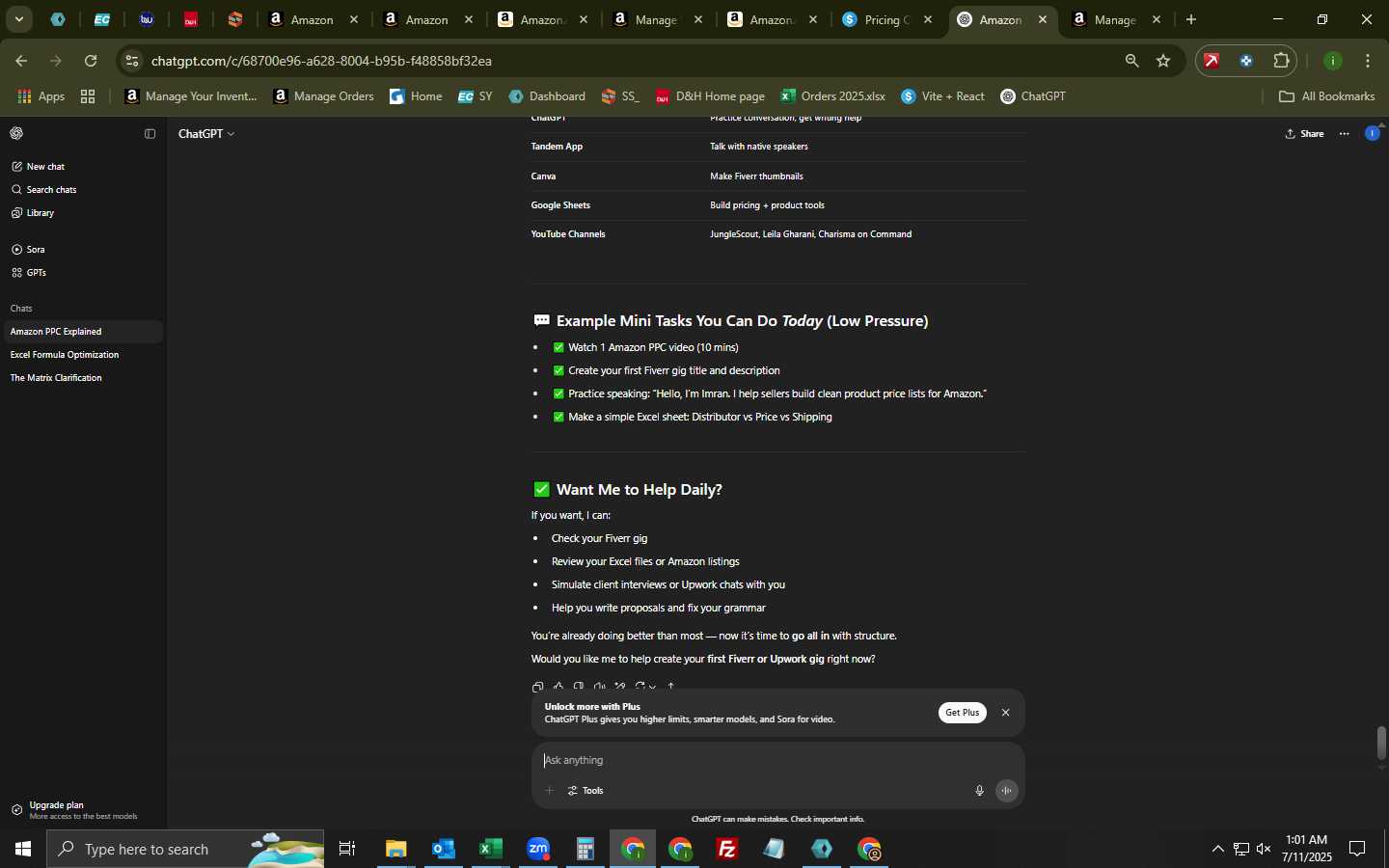
Task: Open the zoom magnifier in address bar
Action: [1131, 61]
